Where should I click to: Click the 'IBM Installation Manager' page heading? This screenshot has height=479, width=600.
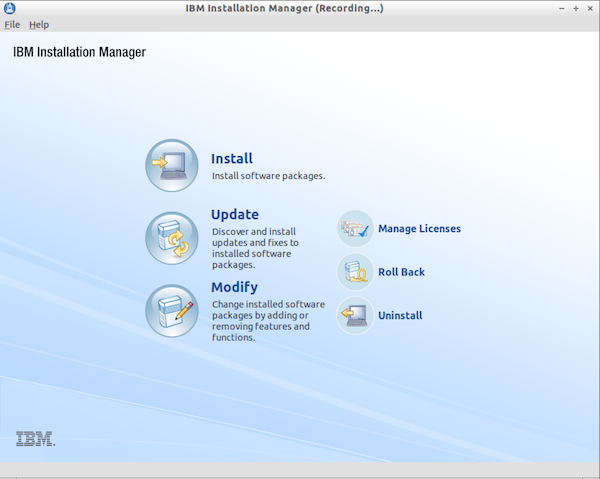click(x=79, y=52)
